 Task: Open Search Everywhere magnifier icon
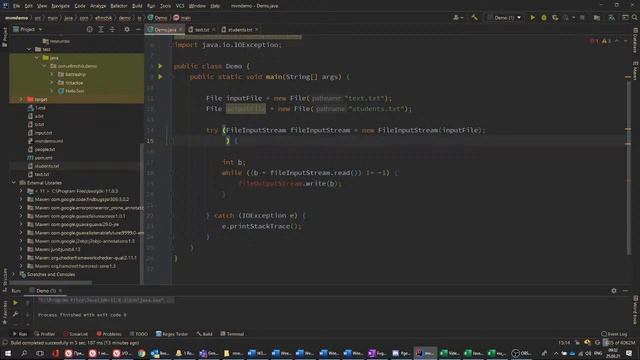634,18
